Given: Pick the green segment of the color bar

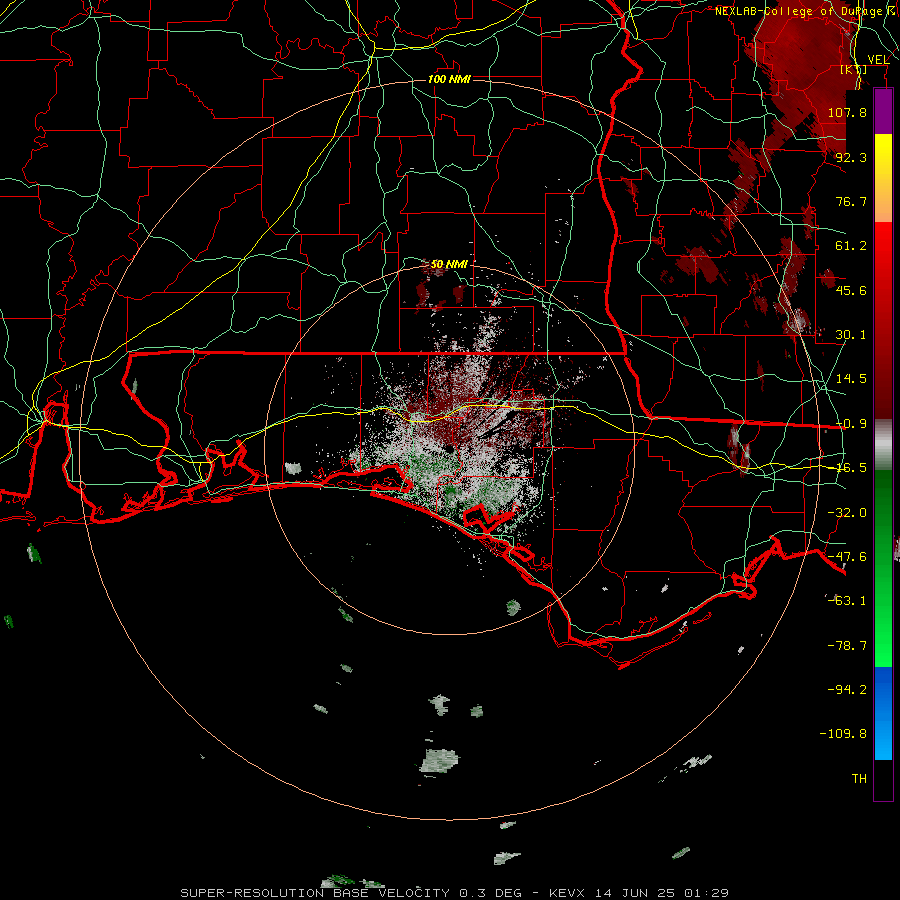Looking at the screenshot, I should (x=883, y=568).
